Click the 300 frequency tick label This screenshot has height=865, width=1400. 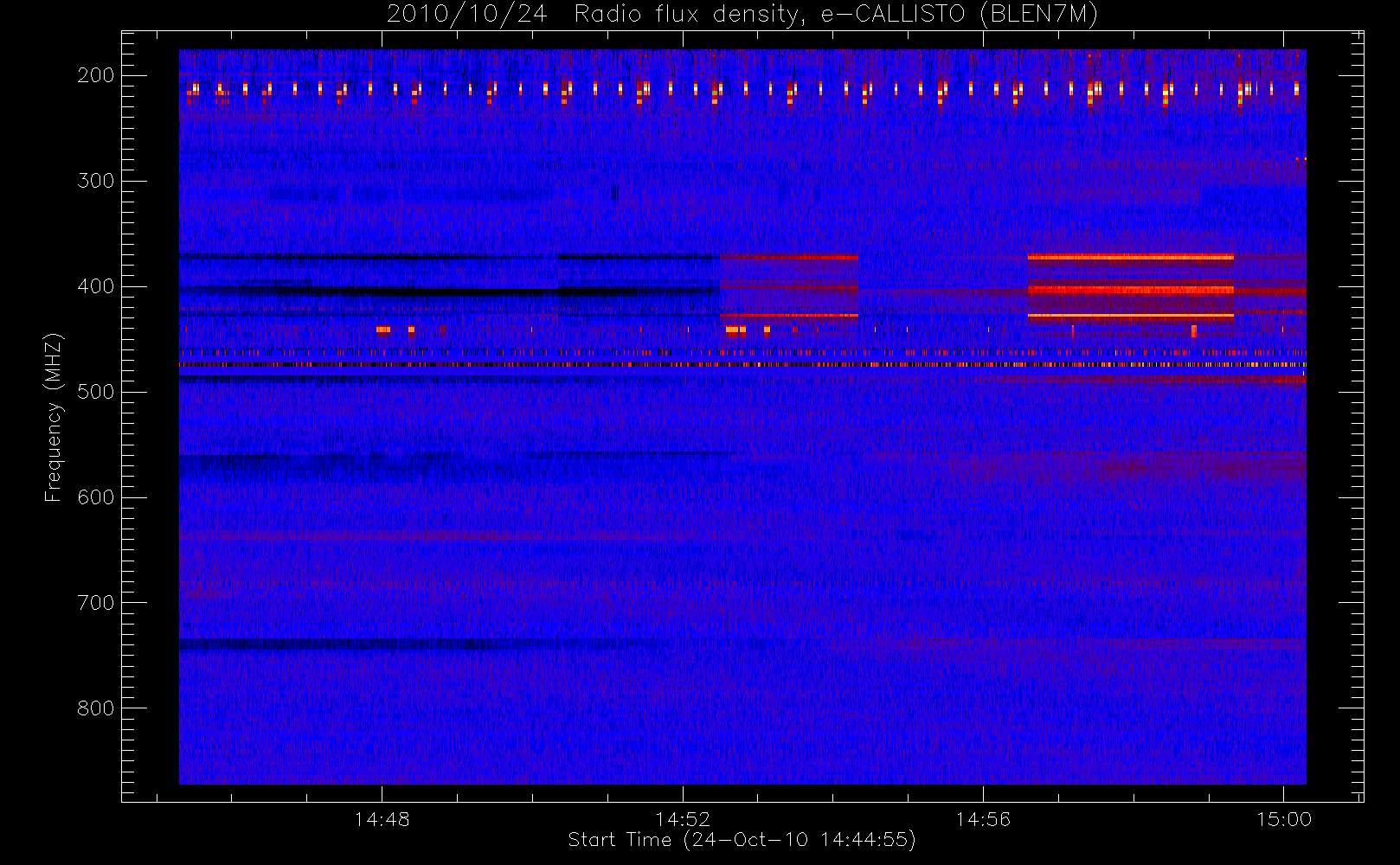point(95,181)
